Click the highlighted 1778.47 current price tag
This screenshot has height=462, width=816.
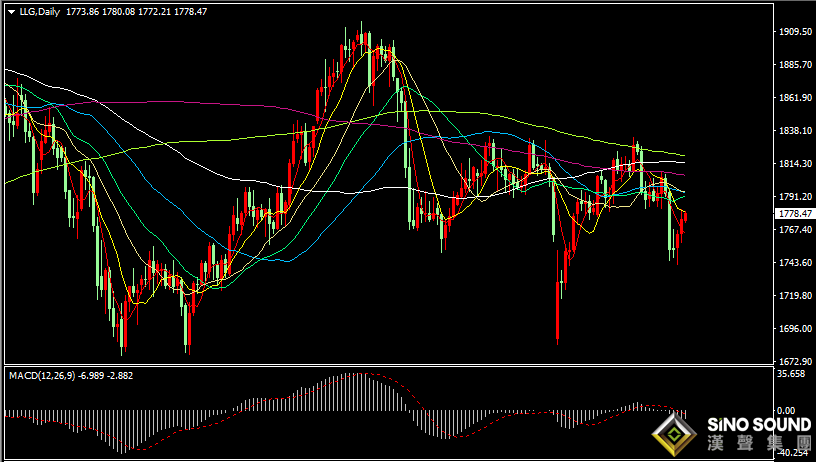794,214
